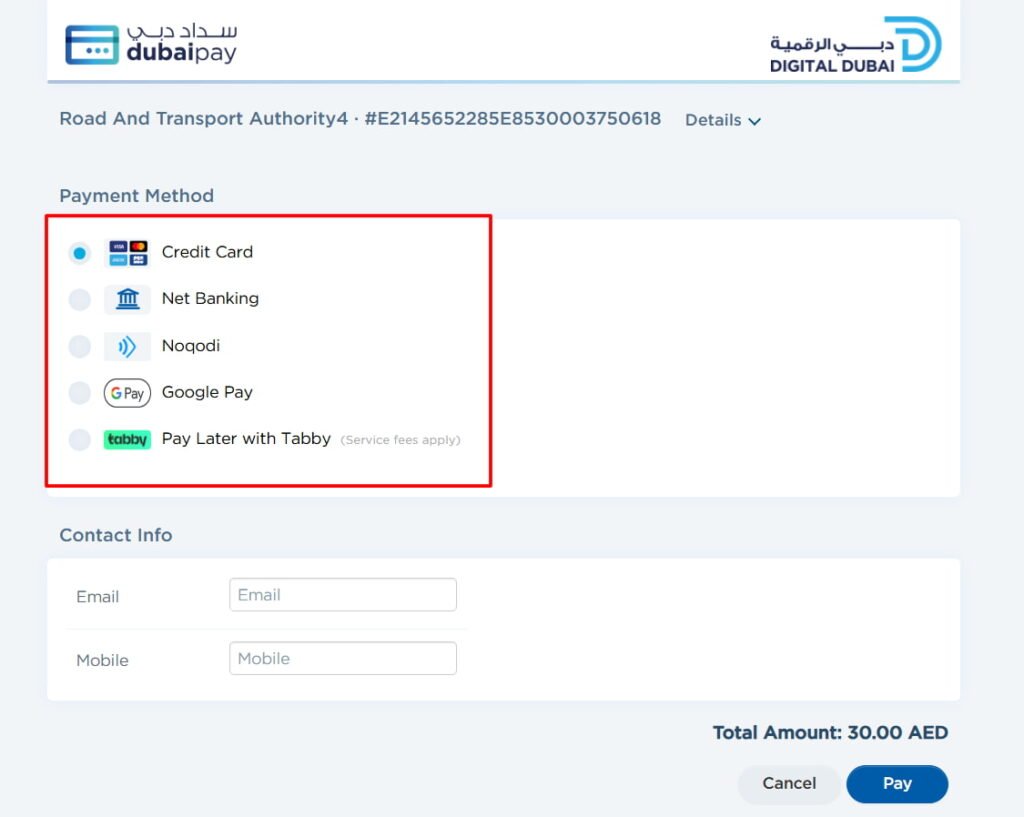The image size is (1024, 817).
Task: Click the Cancel button
Action: 789,784
